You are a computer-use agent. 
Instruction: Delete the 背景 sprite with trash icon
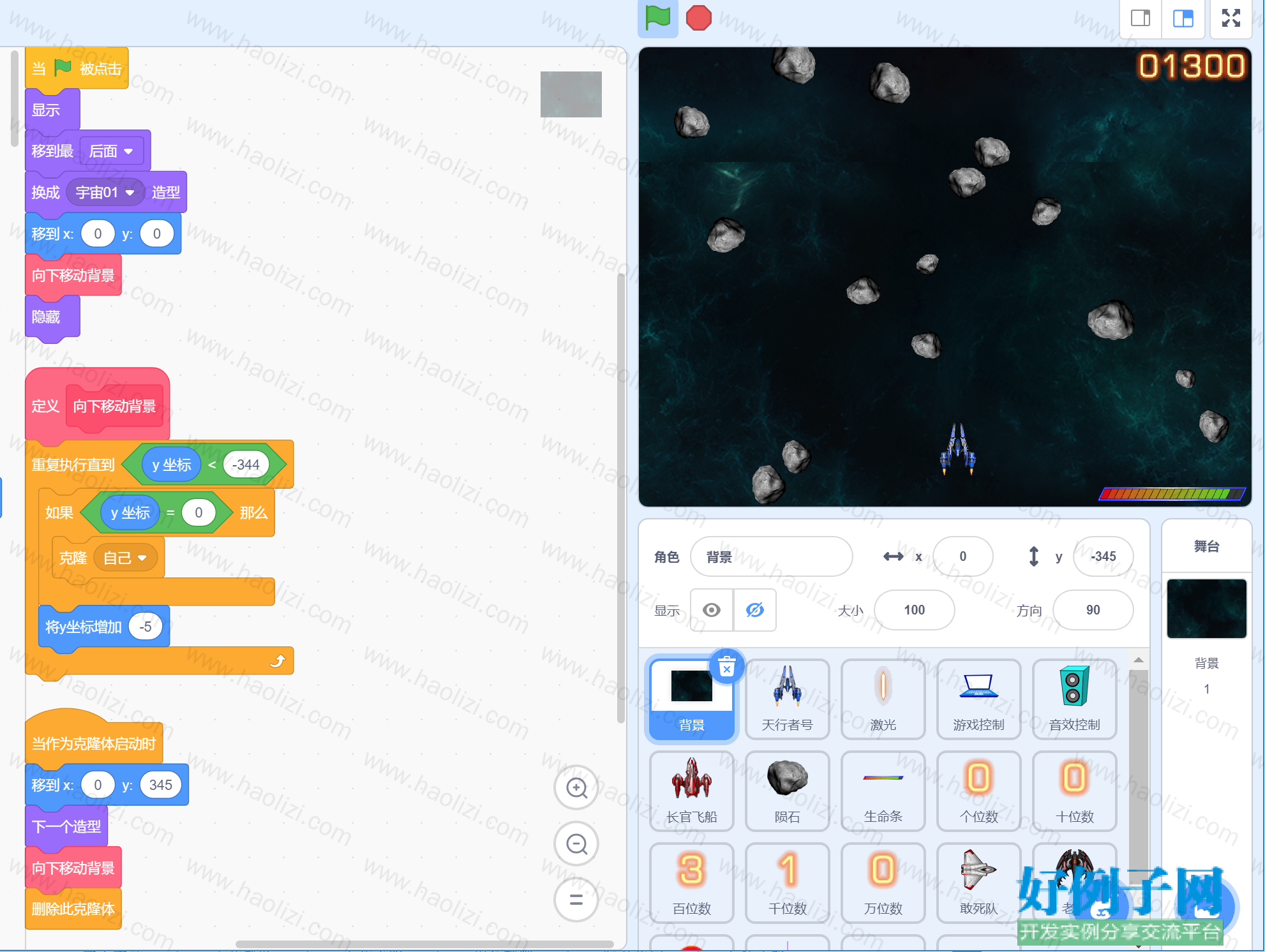(x=726, y=667)
